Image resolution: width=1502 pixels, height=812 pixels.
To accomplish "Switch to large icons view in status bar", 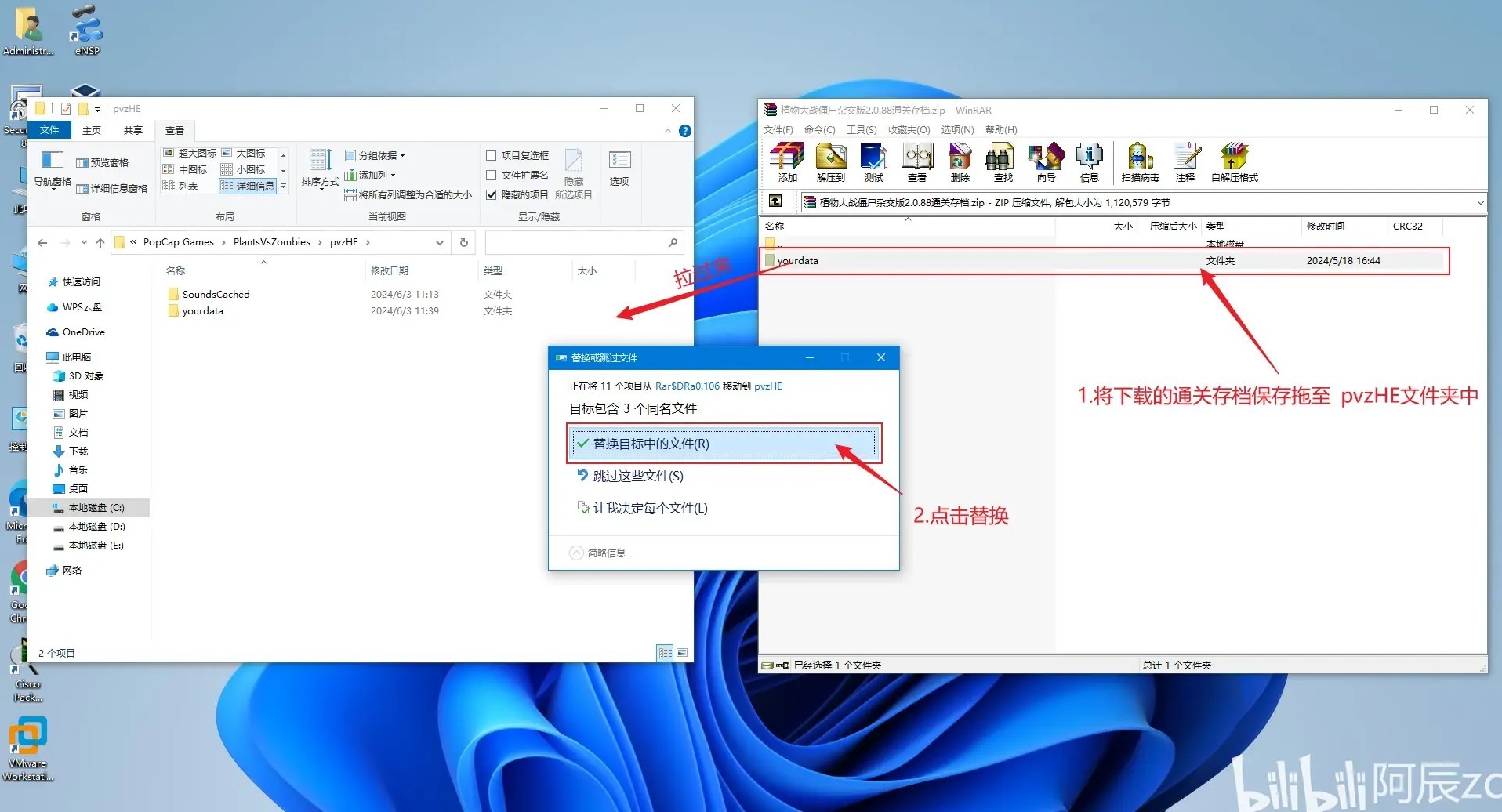I will (x=682, y=653).
